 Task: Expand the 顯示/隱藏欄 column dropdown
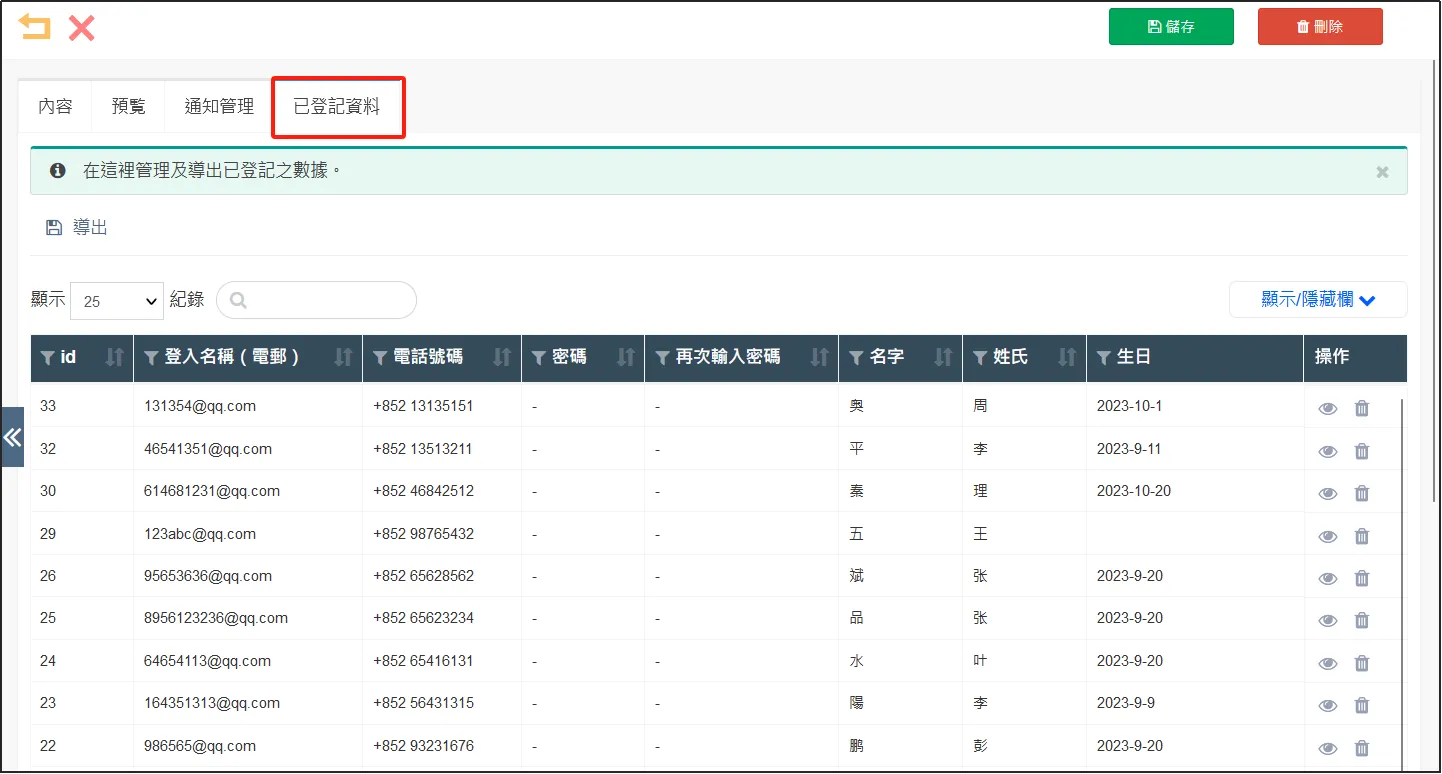pos(1317,299)
